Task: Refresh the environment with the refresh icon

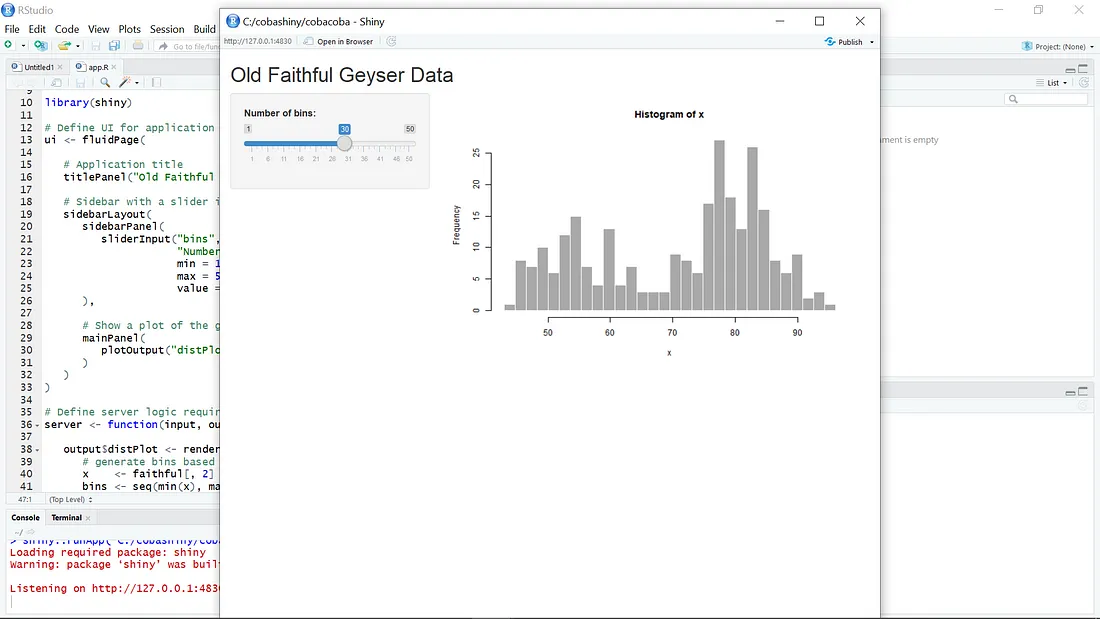Action: [1084, 83]
